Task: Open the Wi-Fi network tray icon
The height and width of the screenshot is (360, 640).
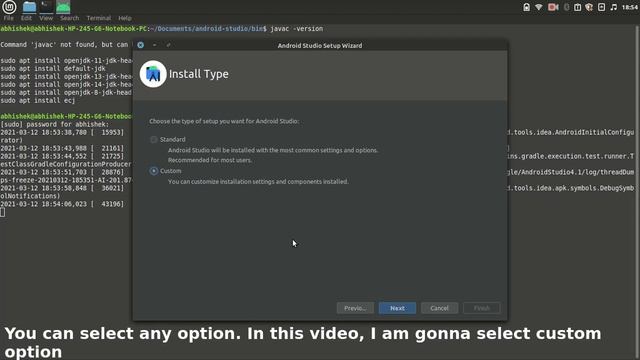Action: click(x=539, y=7)
